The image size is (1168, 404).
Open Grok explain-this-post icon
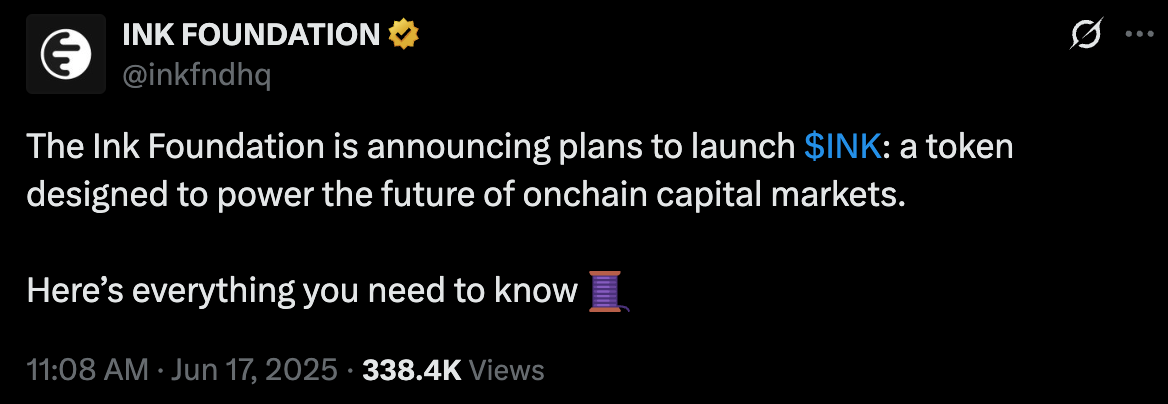pyautogui.click(x=1086, y=35)
